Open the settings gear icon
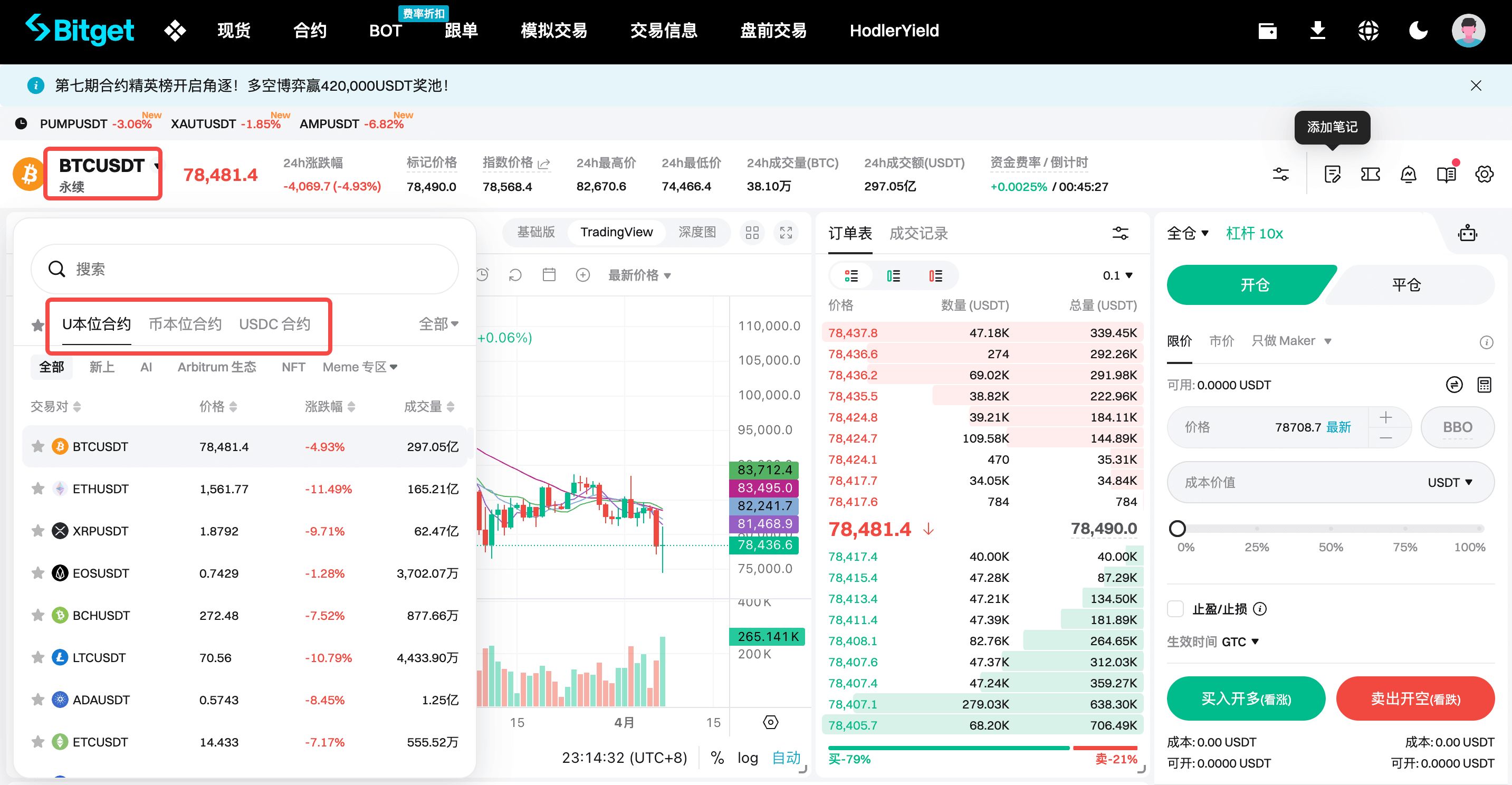Image resolution: width=1512 pixels, height=785 pixels. (x=1485, y=174)
